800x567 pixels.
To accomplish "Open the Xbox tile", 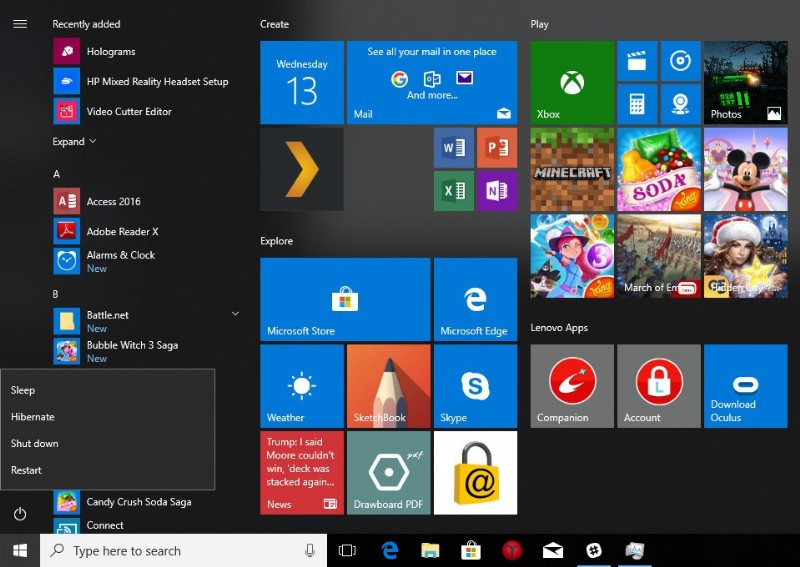I will tap(572, 83).
